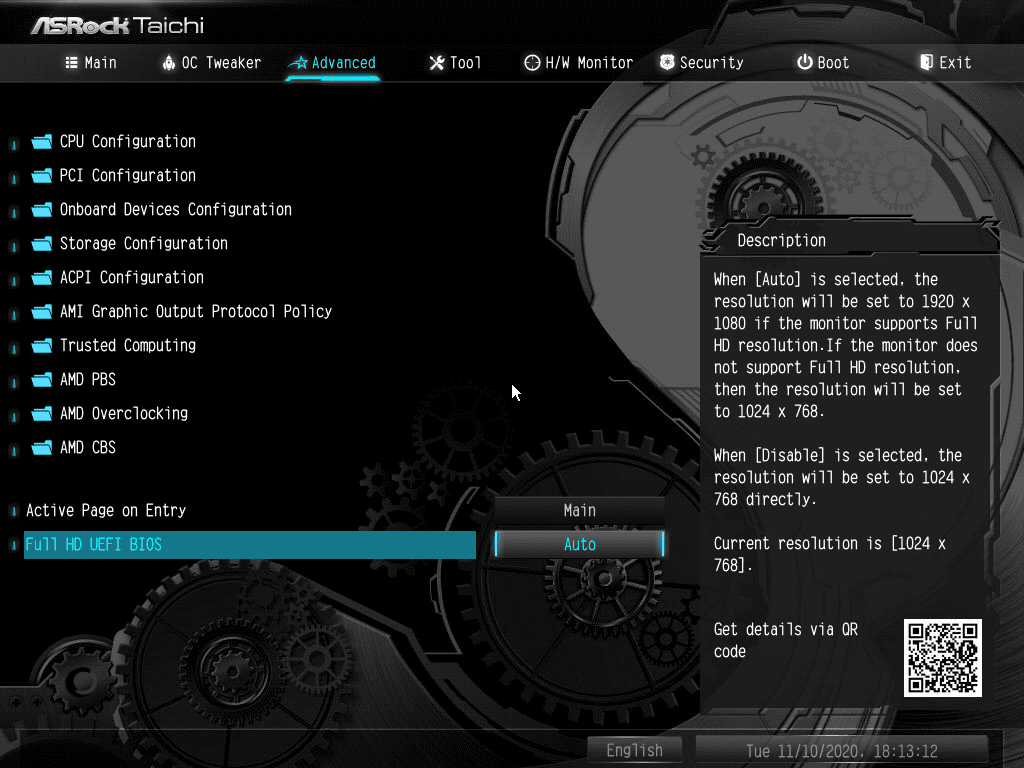Click the Onboard Devices Configuration folder icon
The image size is (1024, 768).
coord(42,210)
